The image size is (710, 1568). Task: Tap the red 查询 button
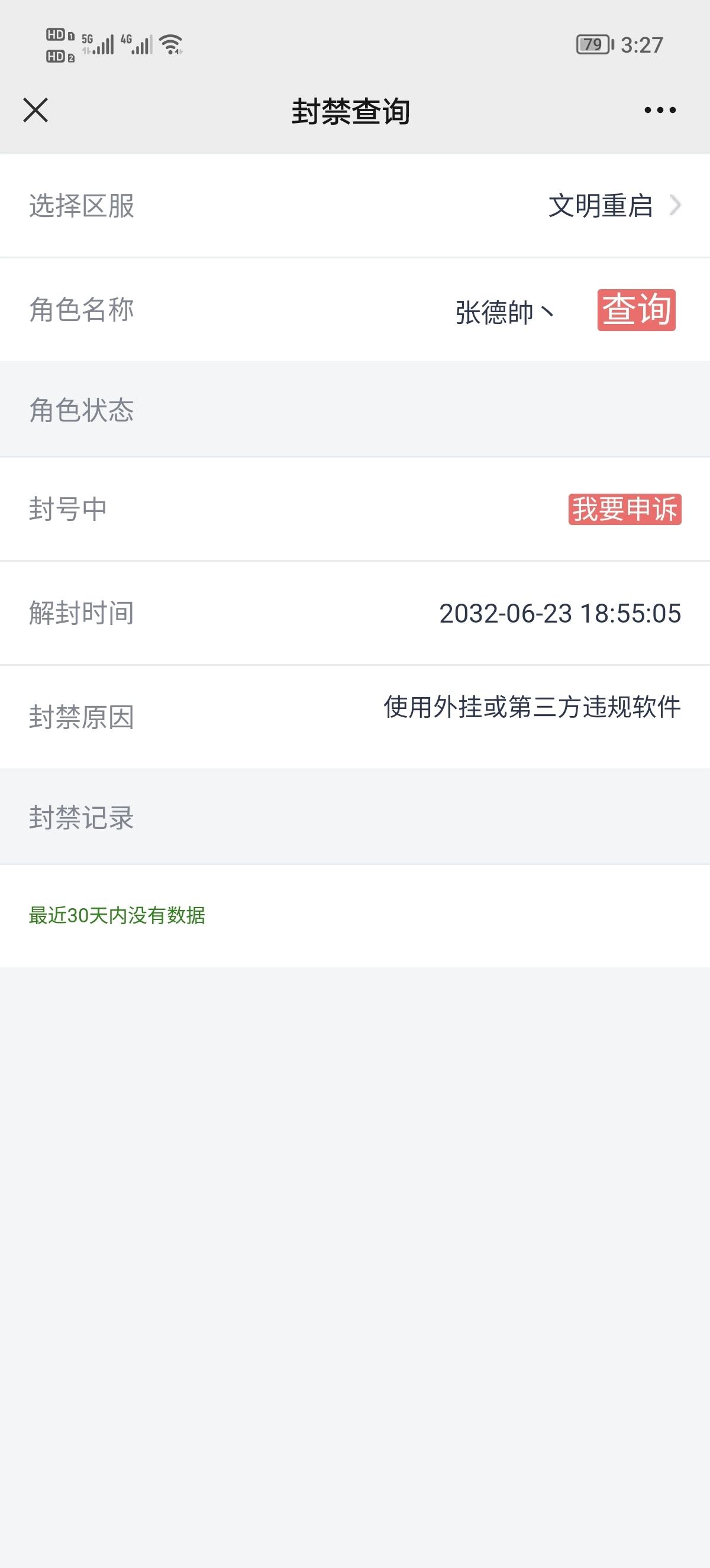pyautogui.click(x=636, y=310)
